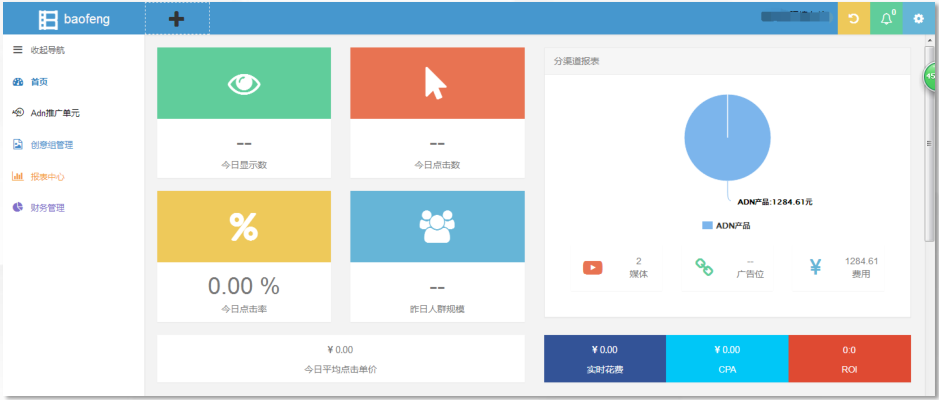Click the 实时花费 dark blue tile
Image resolution: width=939 pixels, height=400 pixels.
point(605,359)
